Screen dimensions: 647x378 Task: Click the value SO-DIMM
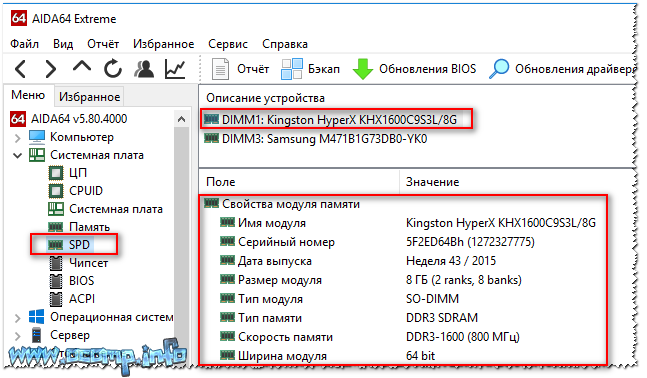[x=432, y=299]
